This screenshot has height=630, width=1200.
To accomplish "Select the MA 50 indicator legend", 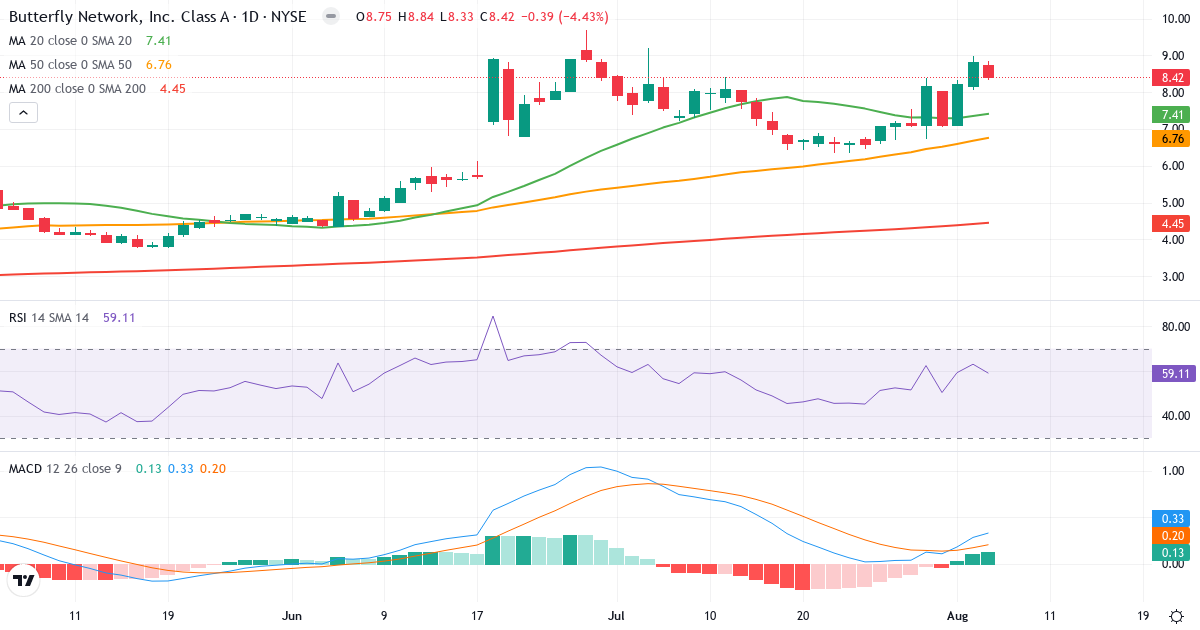I will 90,65.
